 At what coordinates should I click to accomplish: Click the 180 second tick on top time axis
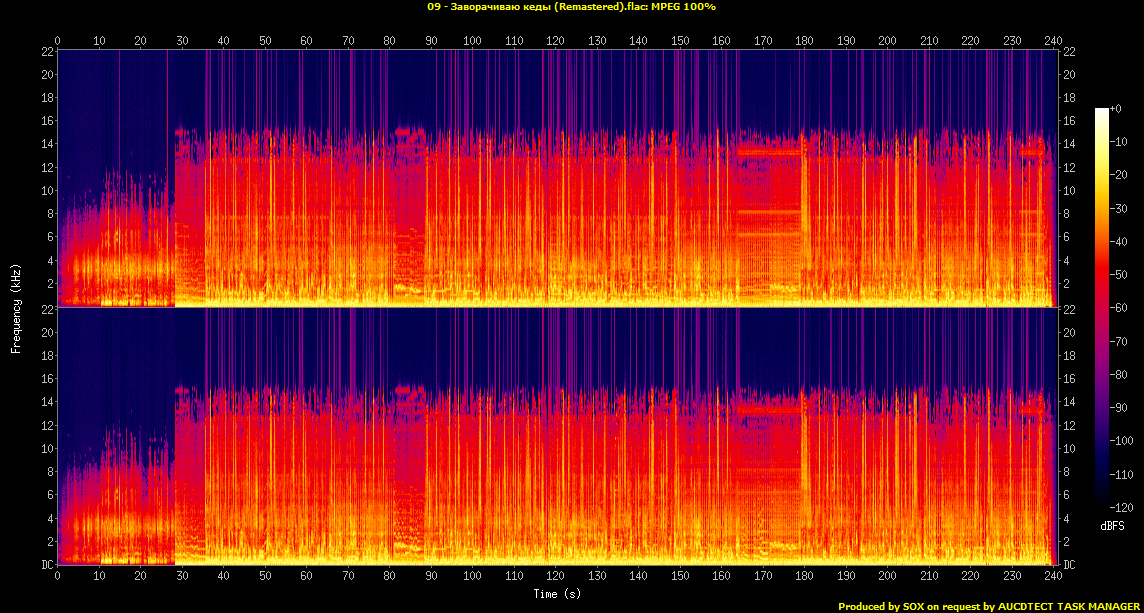(x=803, y=40)
